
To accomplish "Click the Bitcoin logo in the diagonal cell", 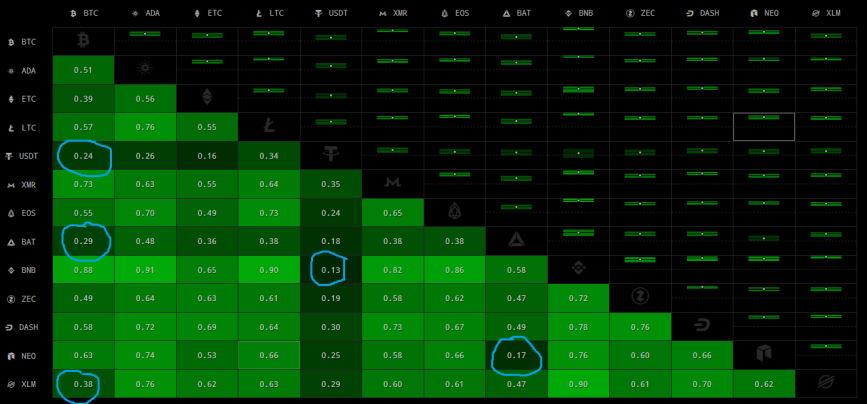I will [x=83, y=40].
